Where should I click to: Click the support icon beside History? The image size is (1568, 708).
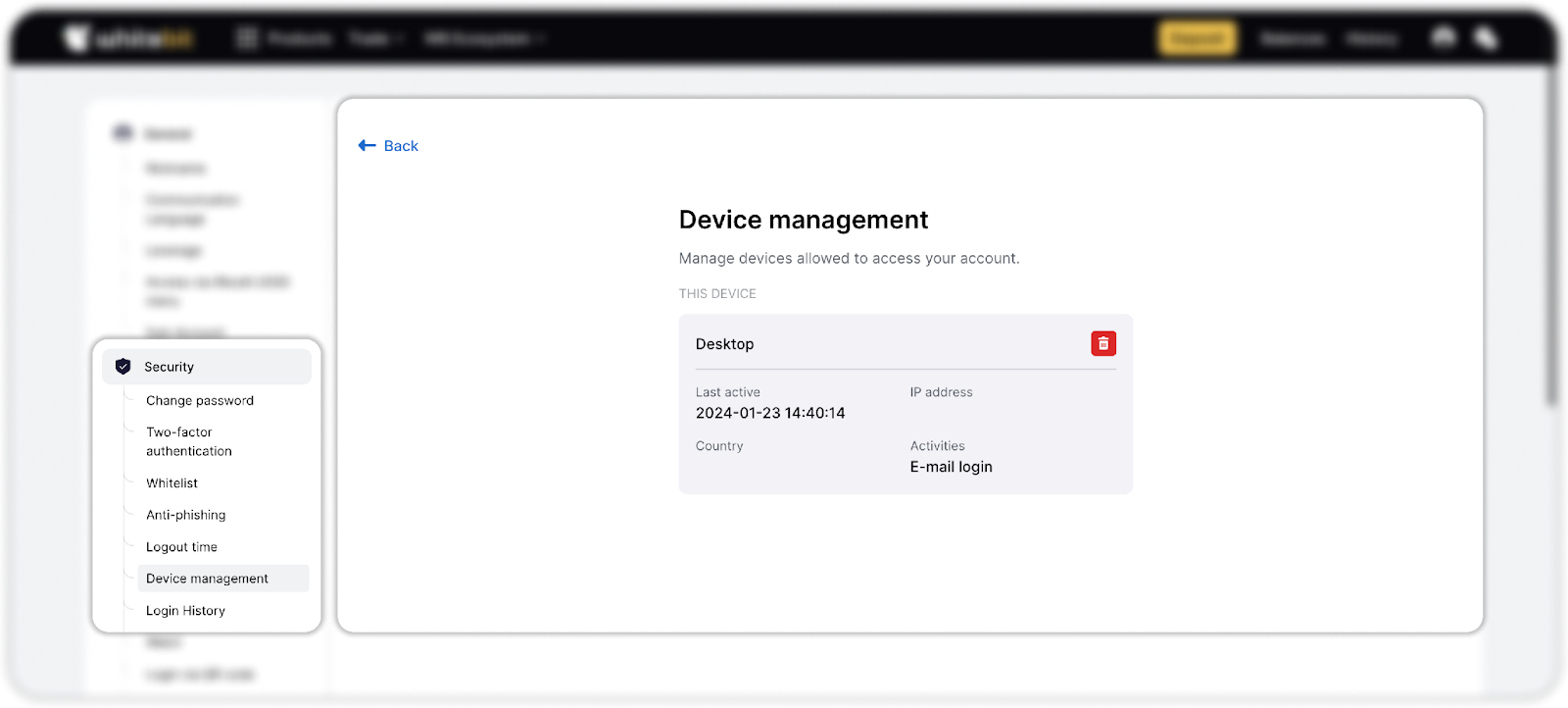pyautogui.click(x=1443, y=38)
